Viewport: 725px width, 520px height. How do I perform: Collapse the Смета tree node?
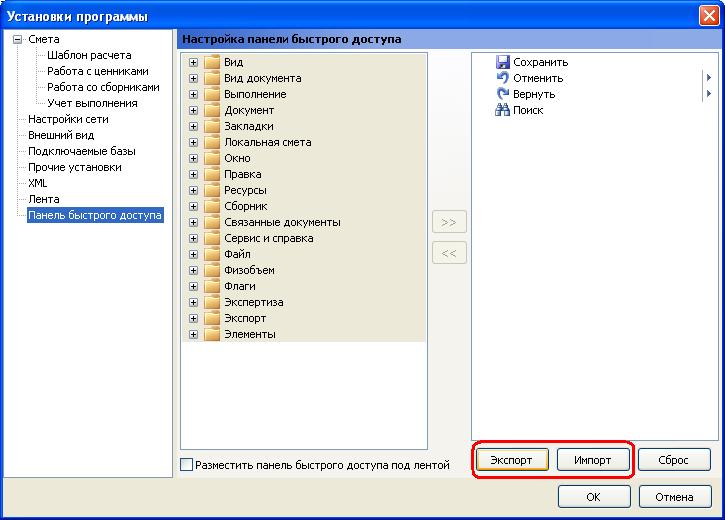tap(17, 39)
